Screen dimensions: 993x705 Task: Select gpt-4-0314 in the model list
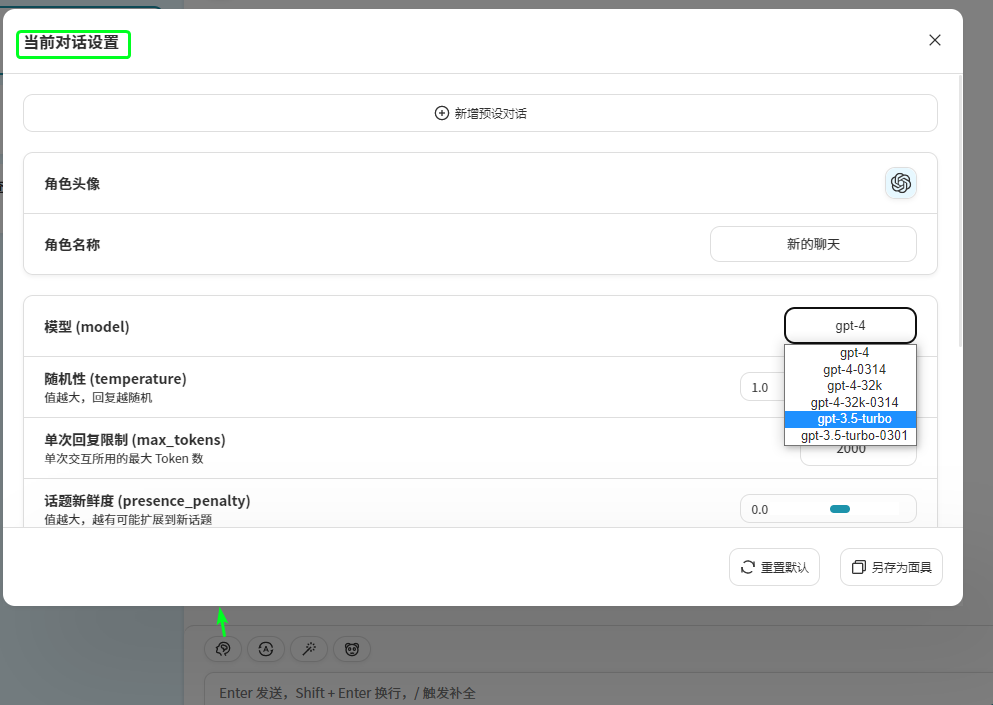pyautogui.click(x=850, y=369)
